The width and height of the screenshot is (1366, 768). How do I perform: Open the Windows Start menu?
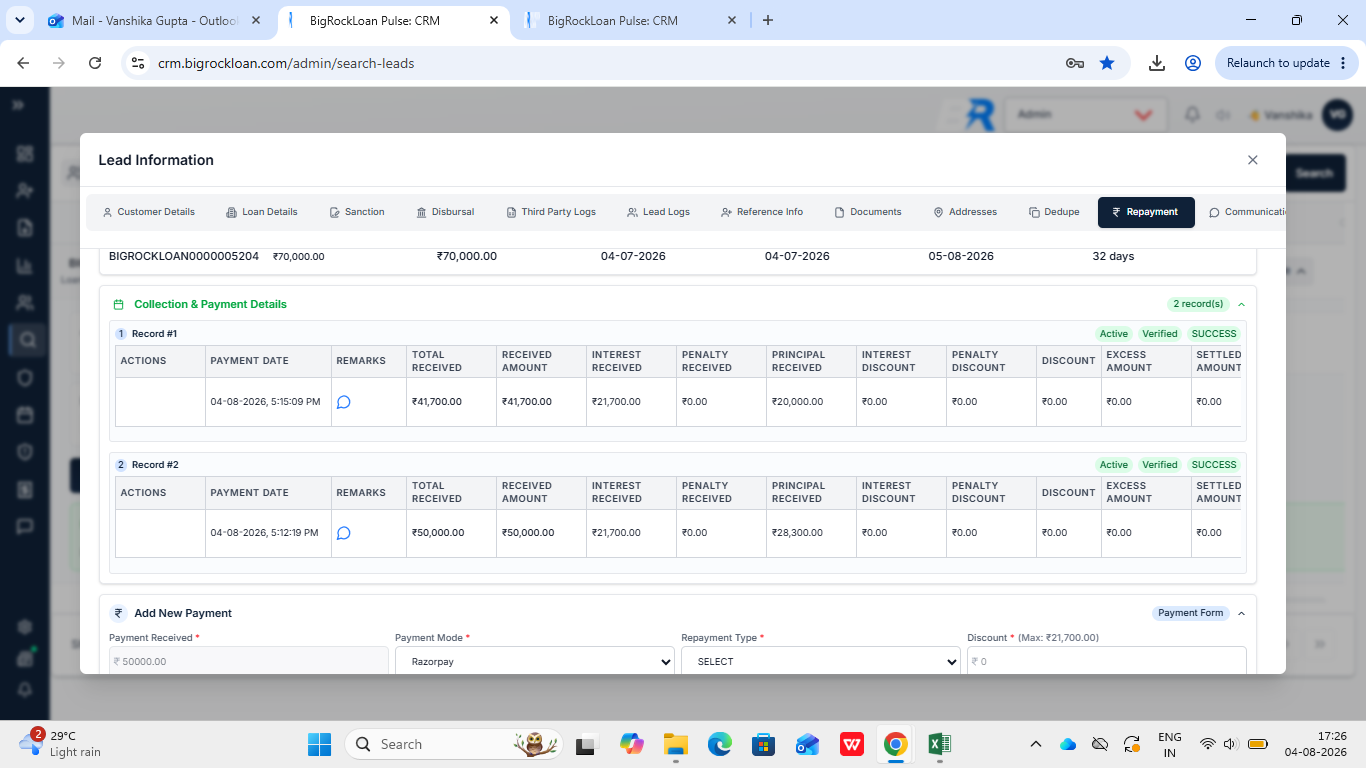319,744
